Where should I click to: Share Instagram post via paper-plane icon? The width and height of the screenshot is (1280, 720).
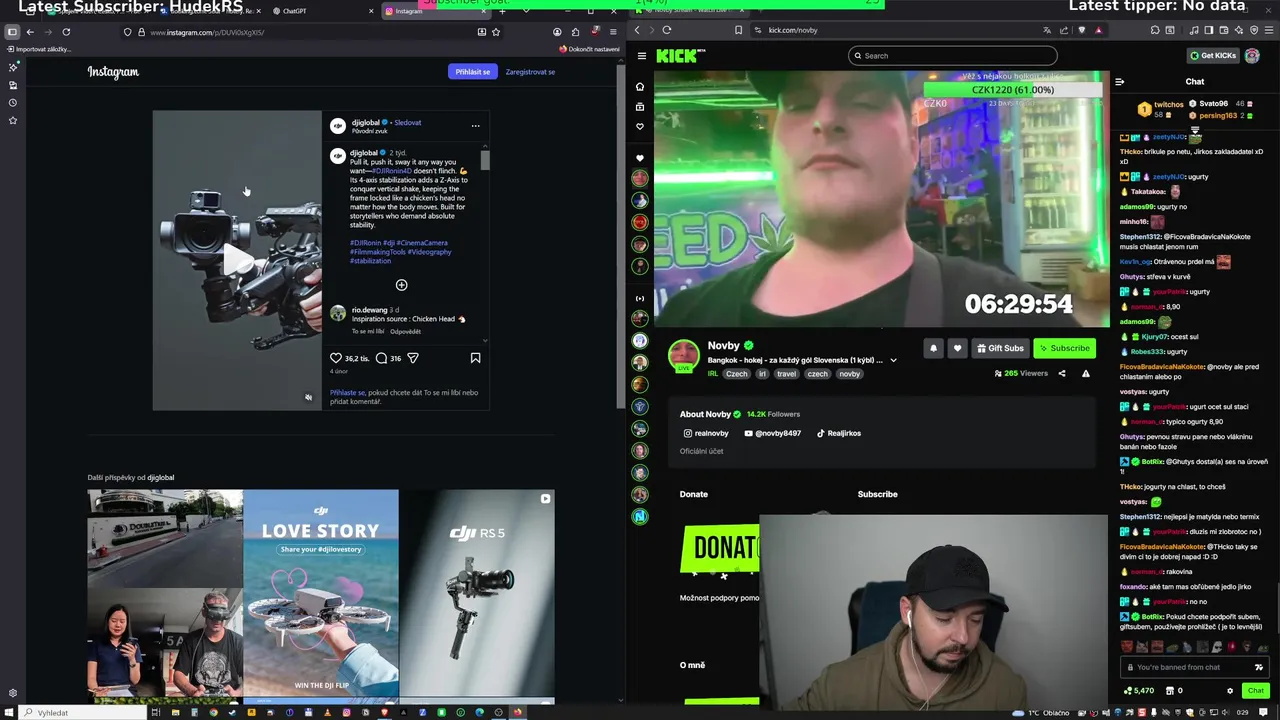coord(413,358)
